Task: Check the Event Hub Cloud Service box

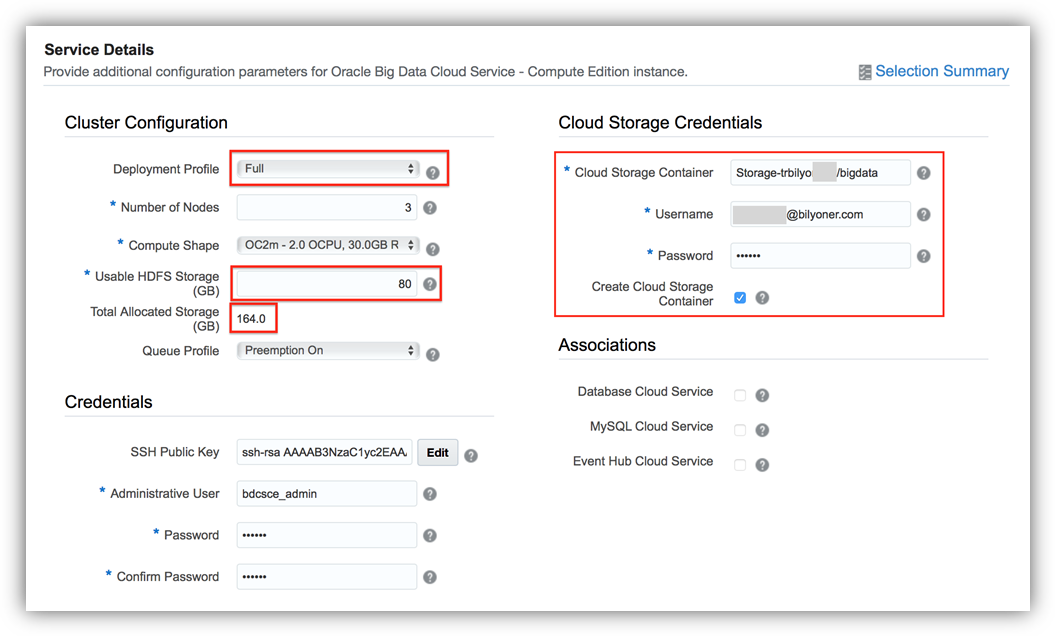Action: [740, 465]
